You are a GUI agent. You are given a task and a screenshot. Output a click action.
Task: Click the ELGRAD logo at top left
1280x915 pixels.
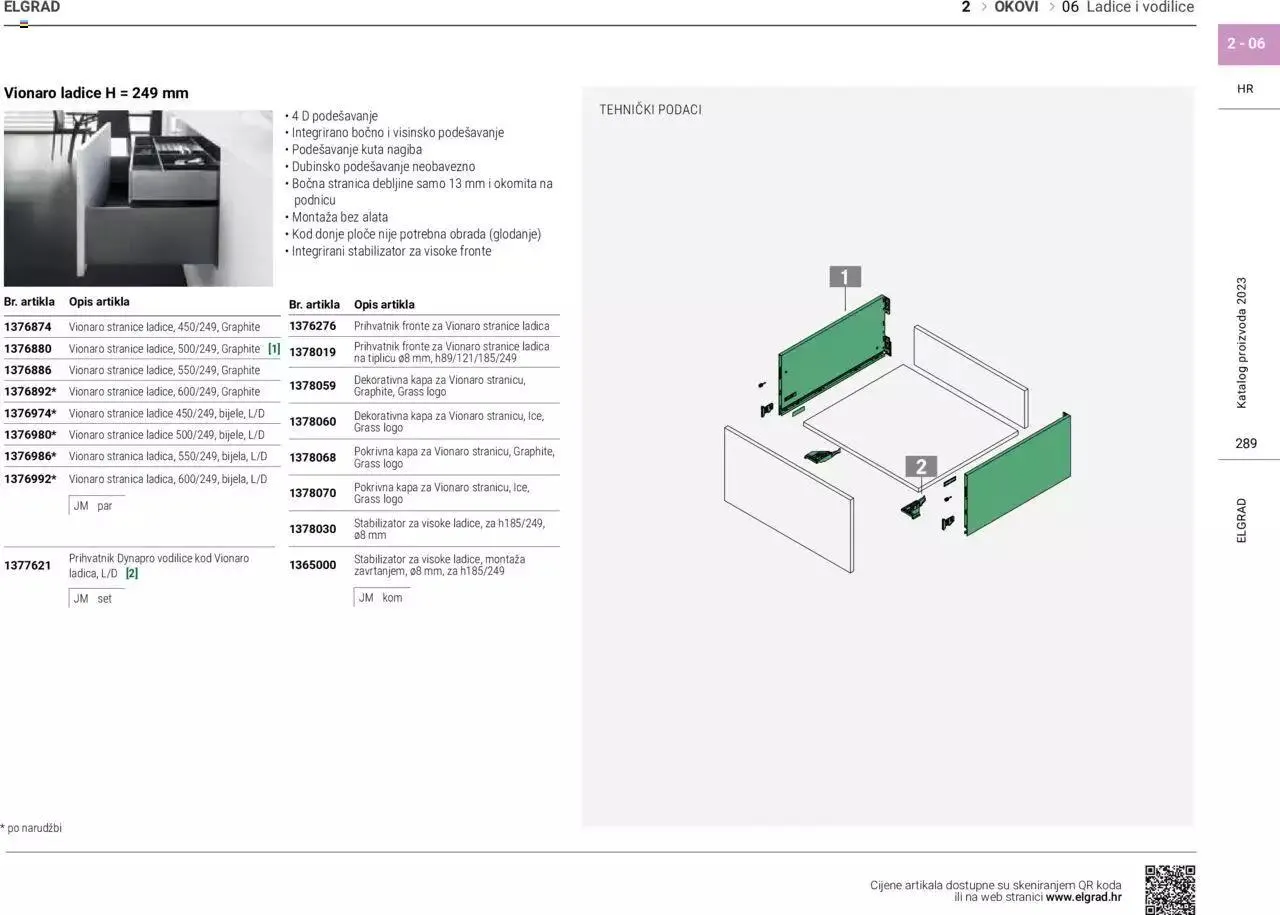coord(32,7)
